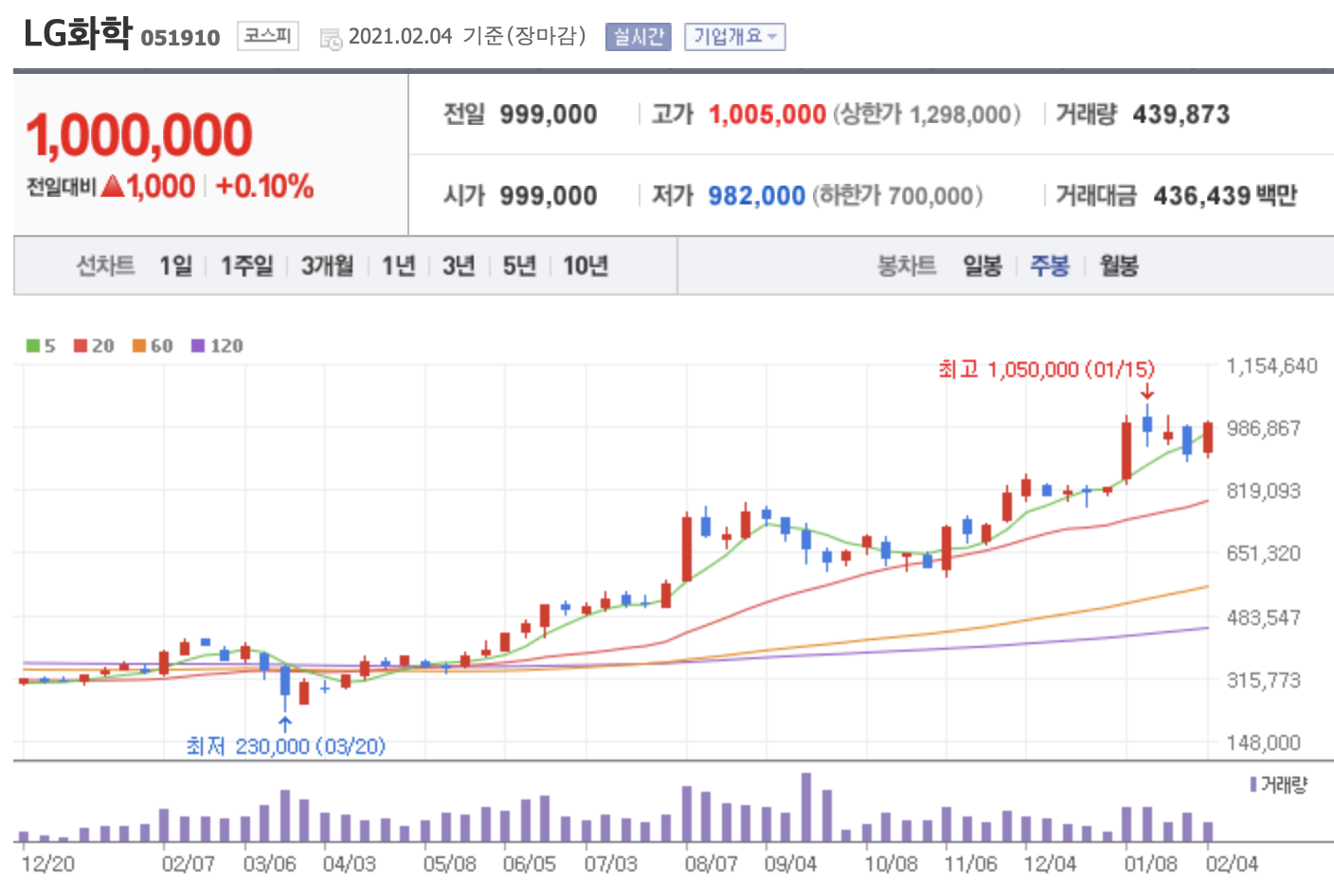Click the 하한가 700,000 text

click(897, 196)
